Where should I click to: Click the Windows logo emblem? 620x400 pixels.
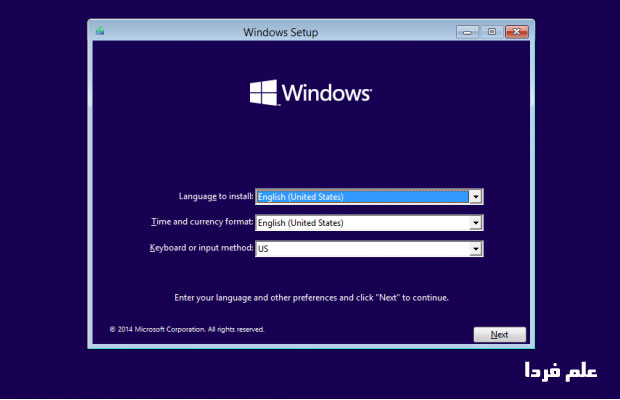[263, 93]
